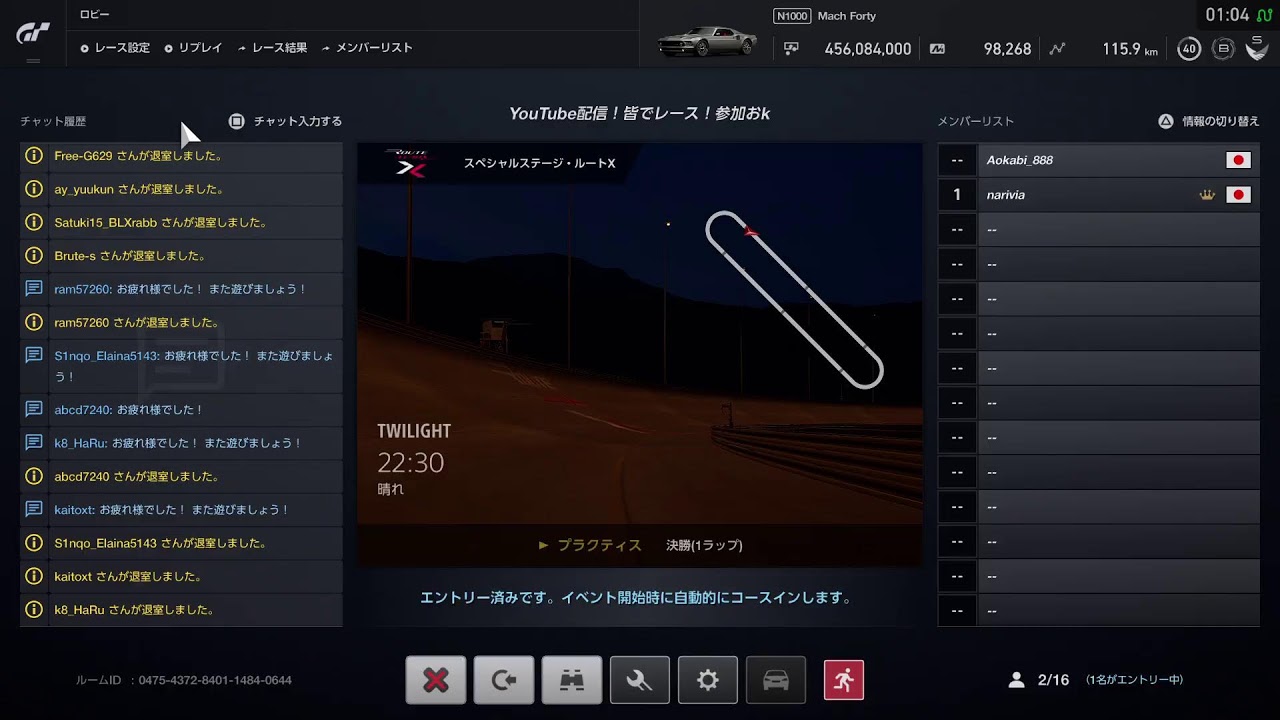Click the GT logo in top left

click(x=33, y=34)
